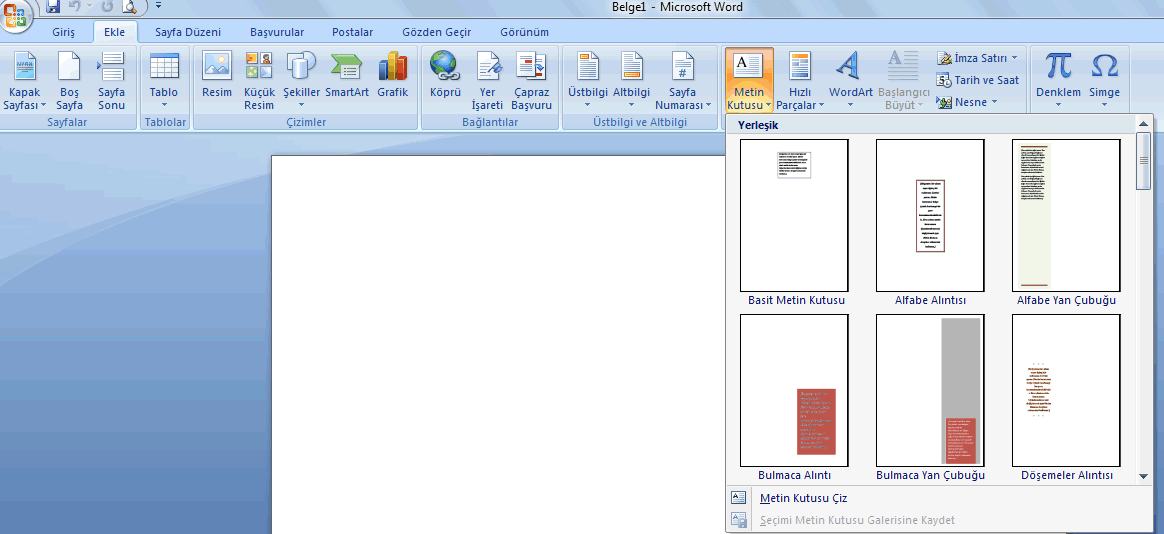Open the Hızlı Parçalar menu
The image size is (1164, 534).
800,80
